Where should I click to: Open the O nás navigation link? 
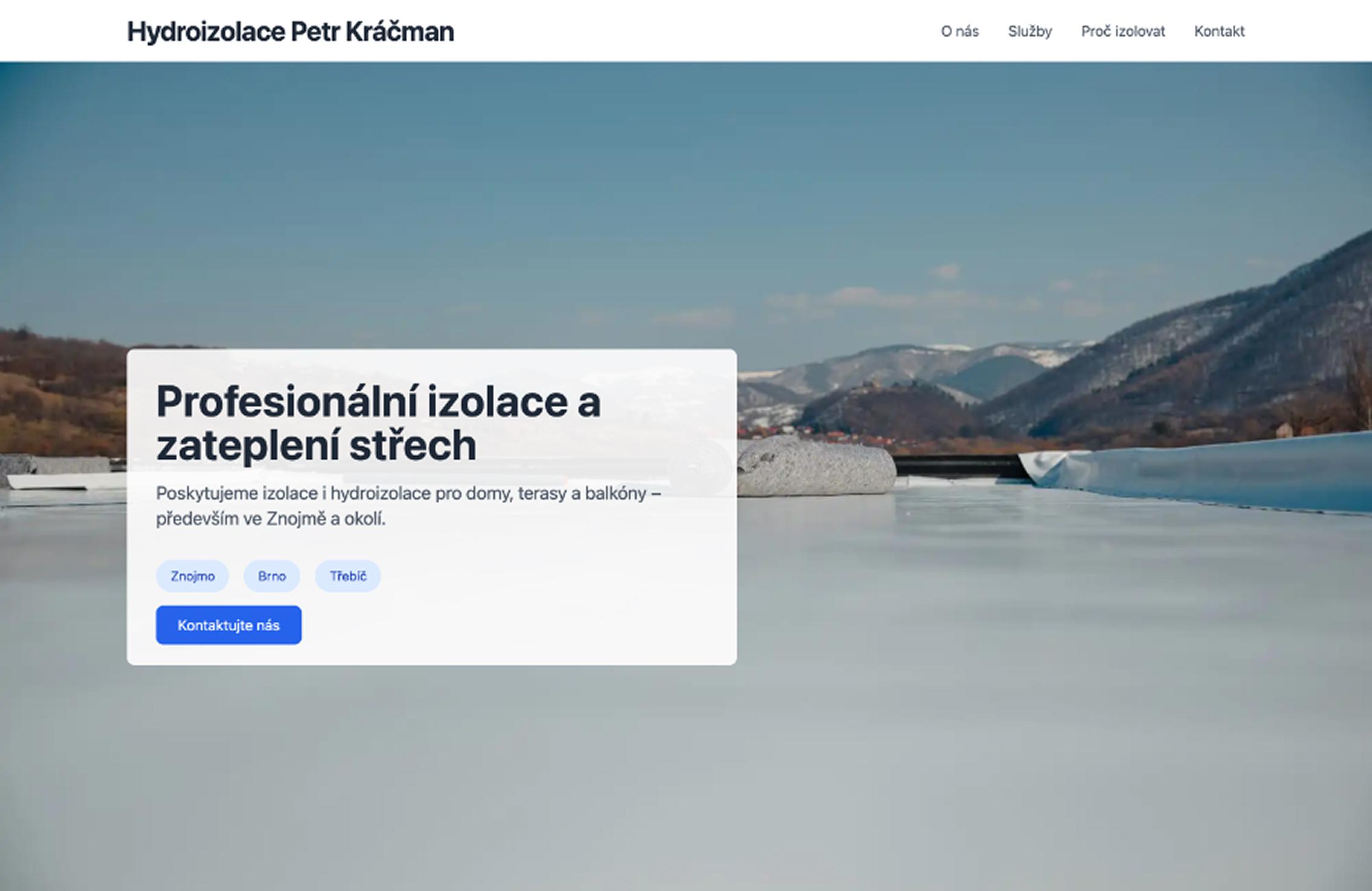click(959, 31)
